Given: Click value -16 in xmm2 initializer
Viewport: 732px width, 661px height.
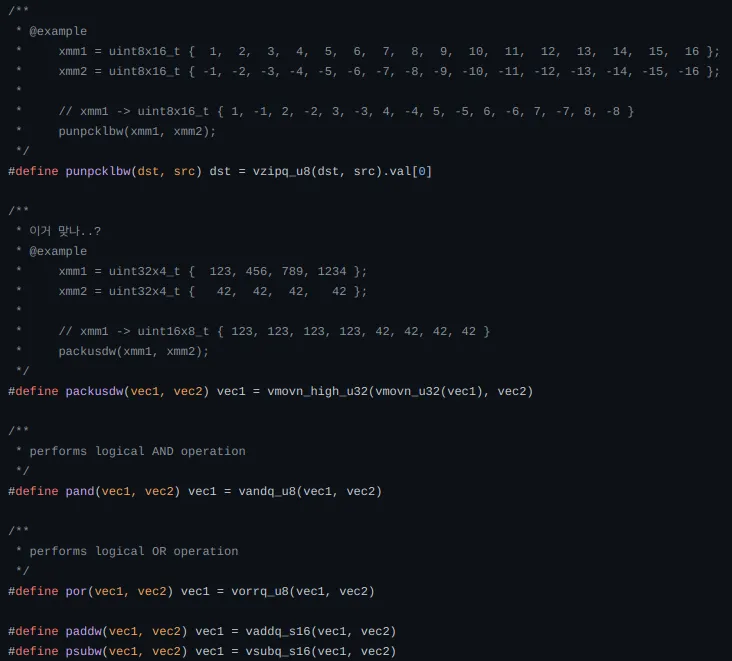Looking at the screenshot, I should (689, 71).
